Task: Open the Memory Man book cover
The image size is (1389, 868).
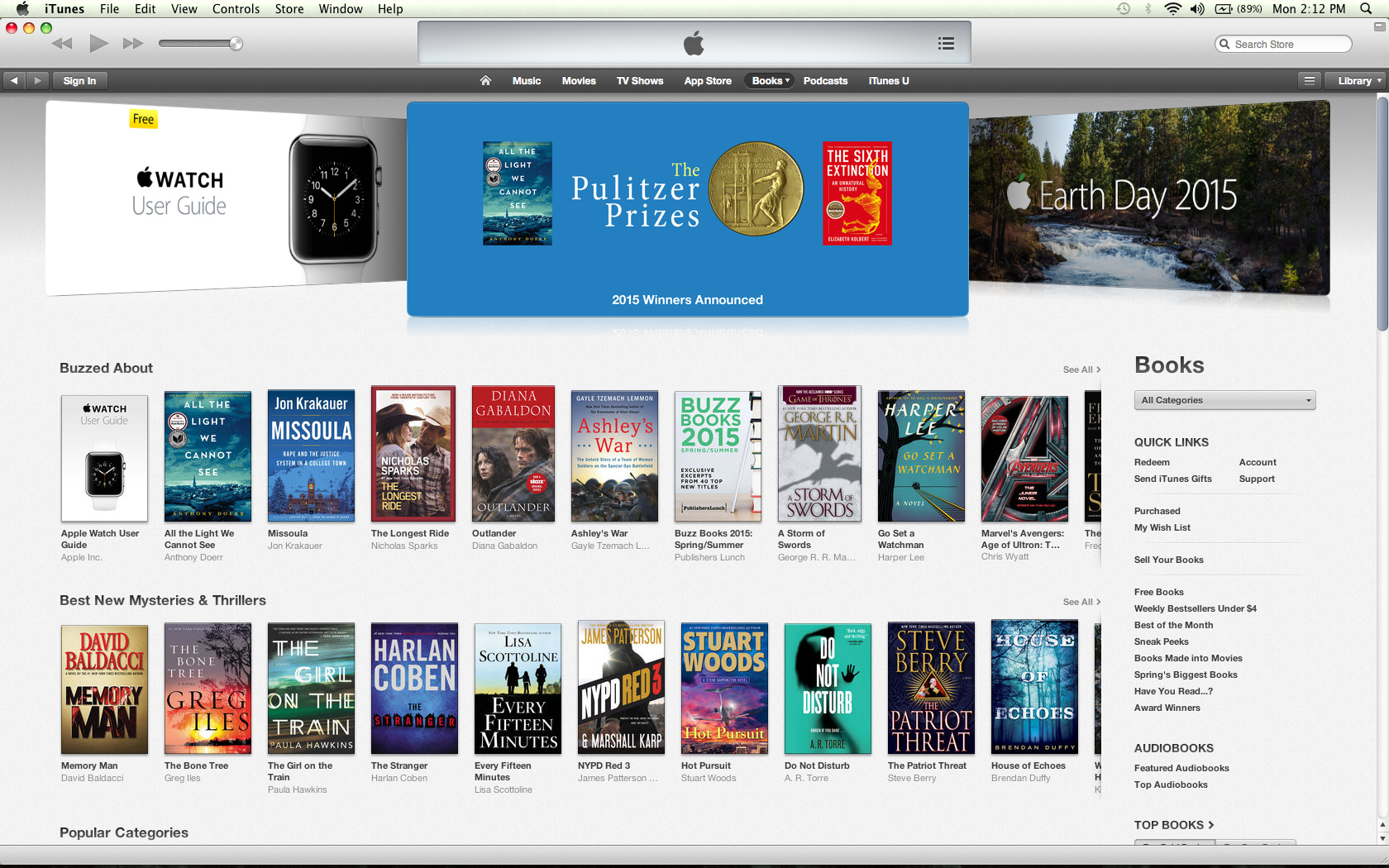Action: (x=104, y=689)
